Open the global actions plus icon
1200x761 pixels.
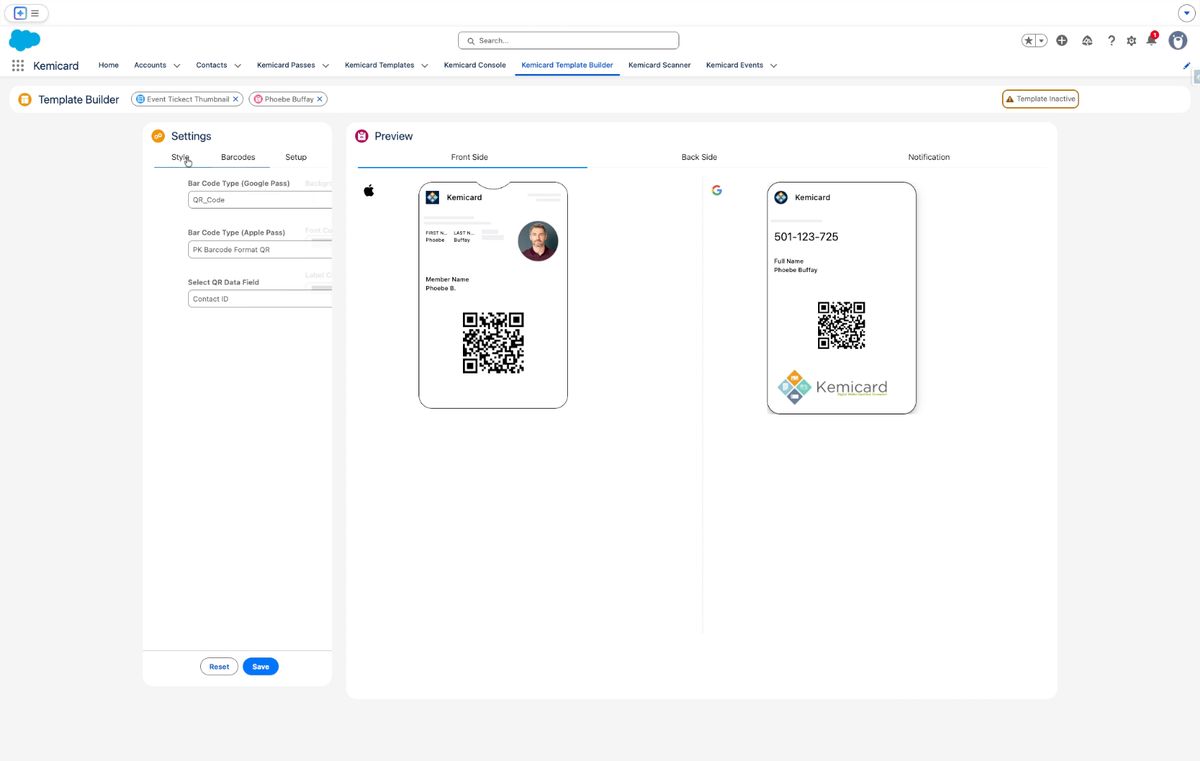click(1062, 40)
